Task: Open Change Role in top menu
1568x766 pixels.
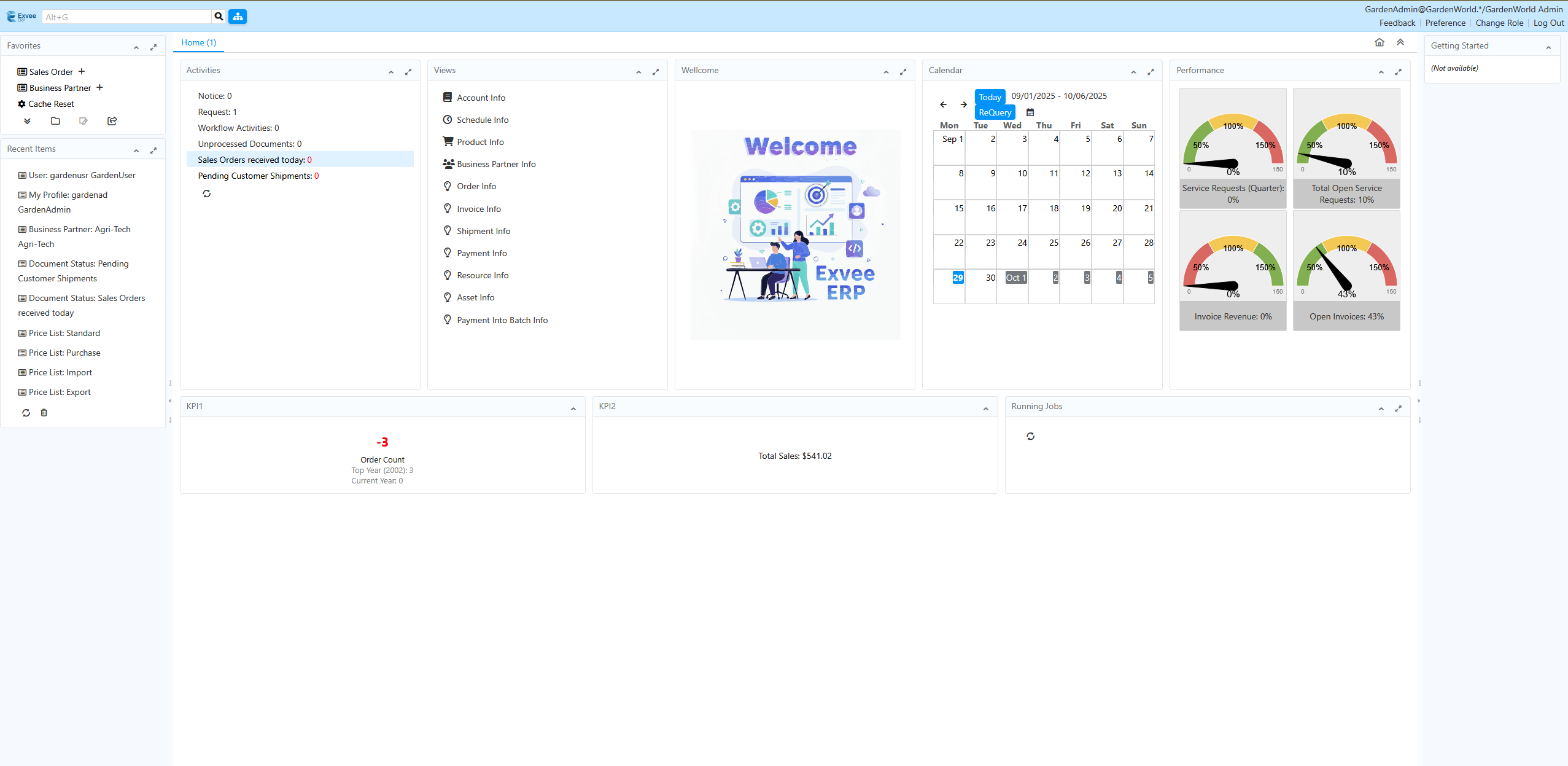Action: pyautogui.click(x=1499, y=23)
